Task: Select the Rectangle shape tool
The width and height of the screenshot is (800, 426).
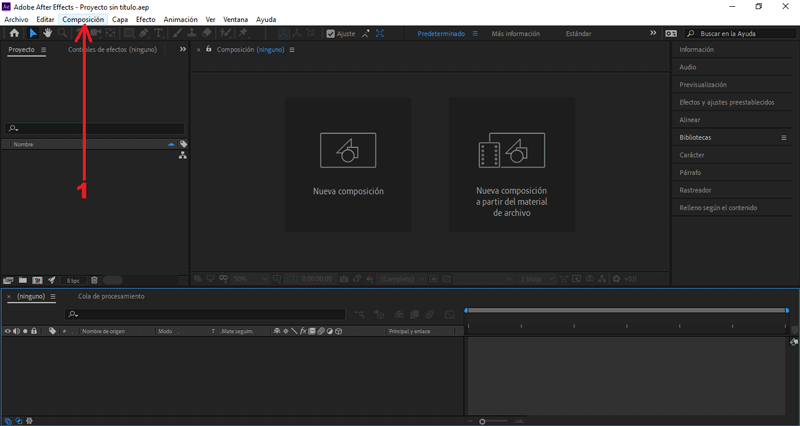Action: click(129, 33)
